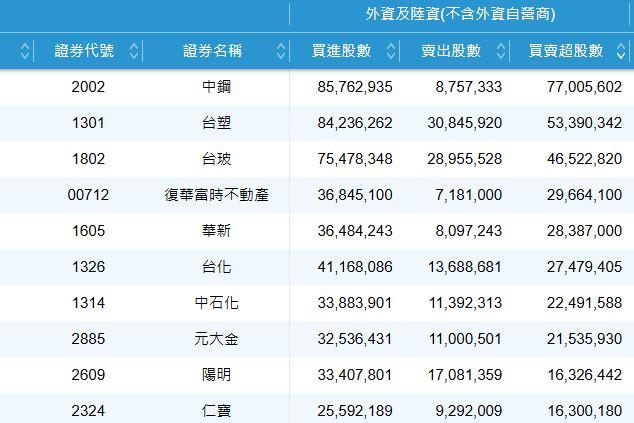Image resolution: width=634 pixels, height=423 pixels.
Task: Click the security name 台化
Action: pos(216,267)
